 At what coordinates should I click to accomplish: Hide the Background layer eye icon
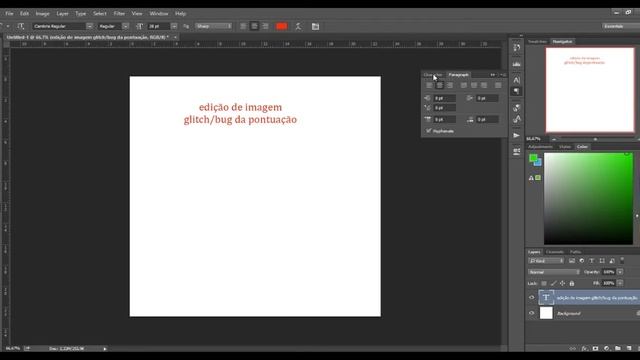531,313
